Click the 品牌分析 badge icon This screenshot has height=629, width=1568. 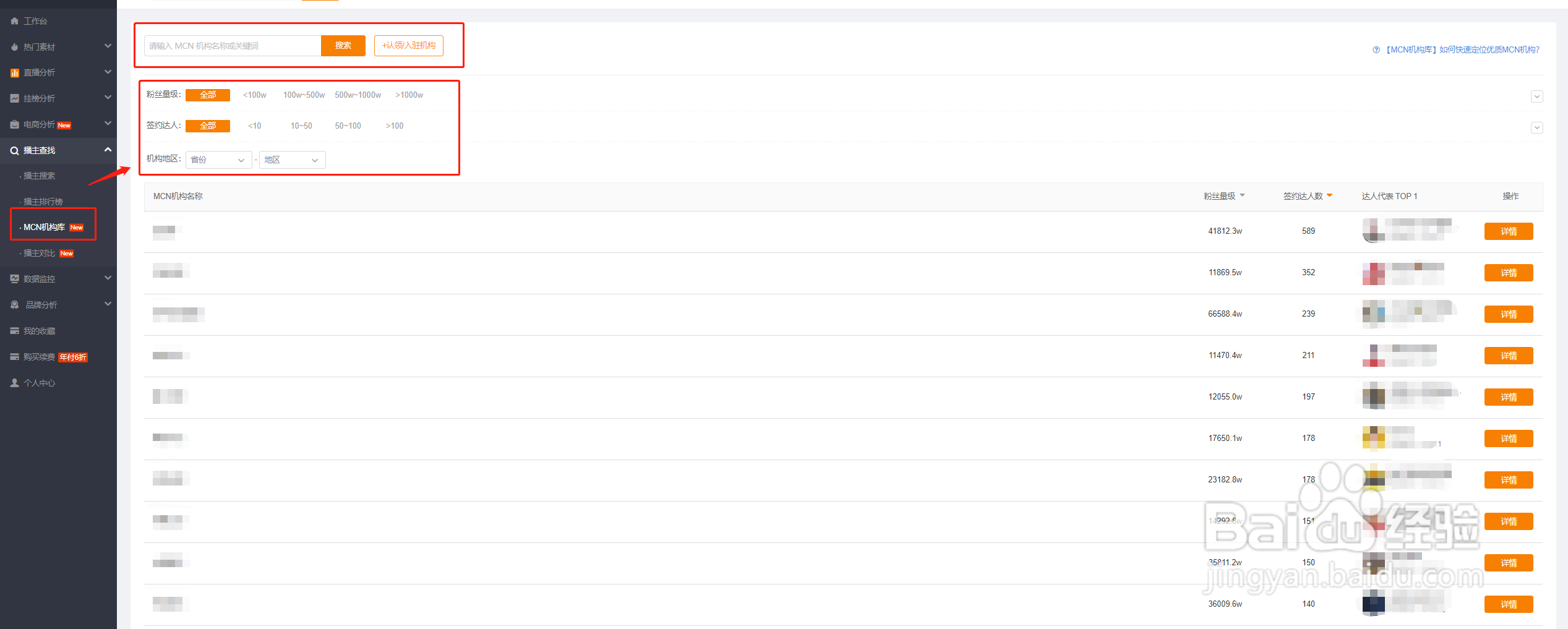pos(14,305)
